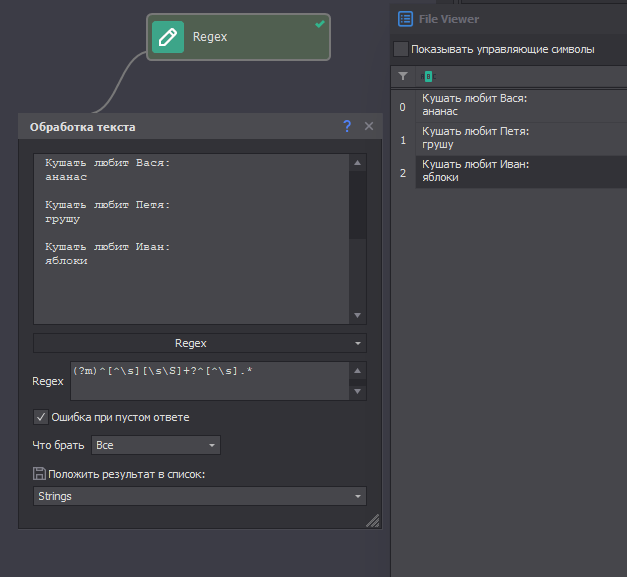Open the Regex action type dropdown
This screenshot has width=627, height=577.
(x=200, y=343)
